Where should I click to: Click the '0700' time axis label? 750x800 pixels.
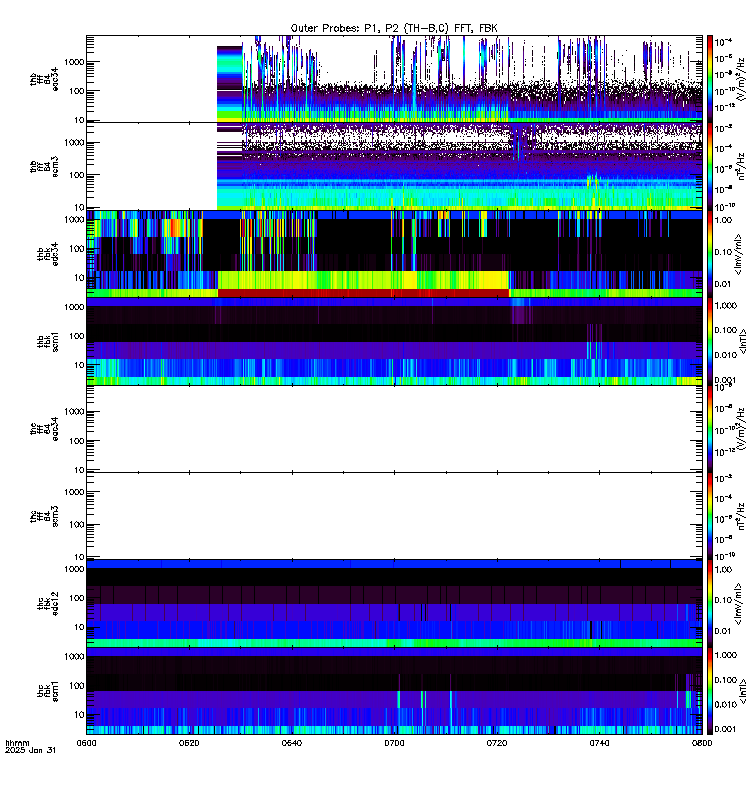coord(394,743)
